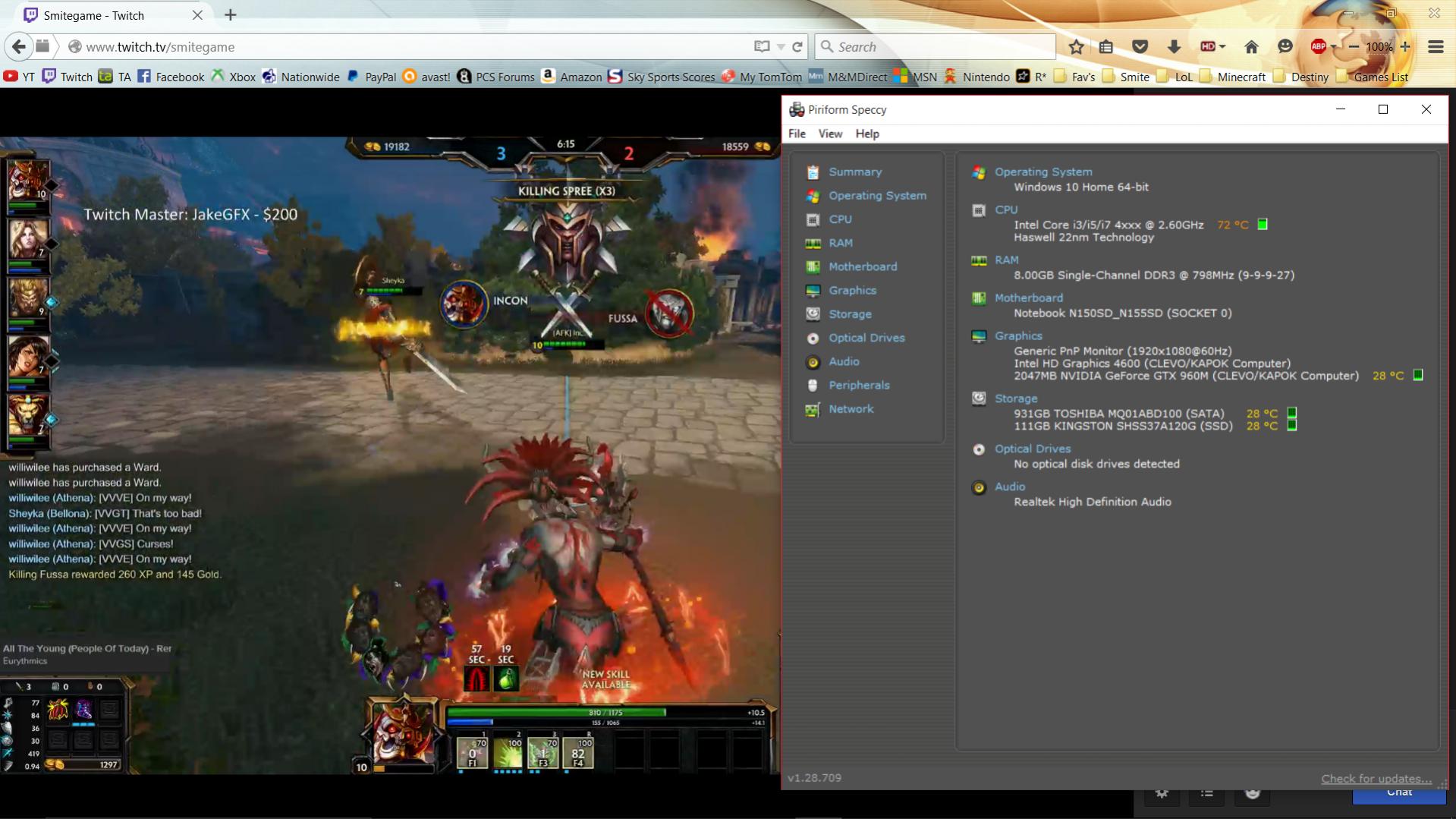
Task: Click the TOSHIBA drive temperature green indicator
Action: pos(1291,414)
